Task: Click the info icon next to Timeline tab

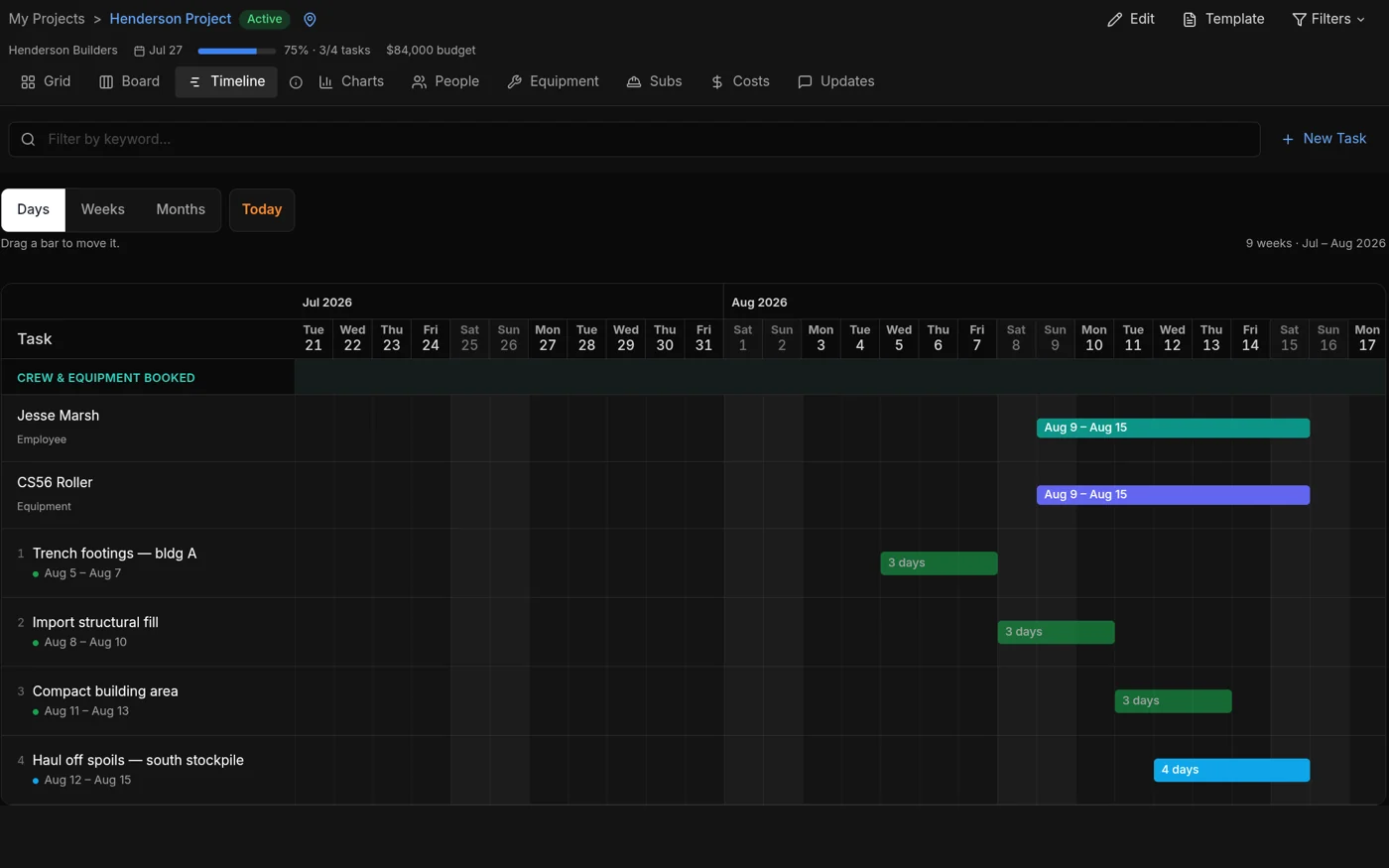Action: click(296, 82)
